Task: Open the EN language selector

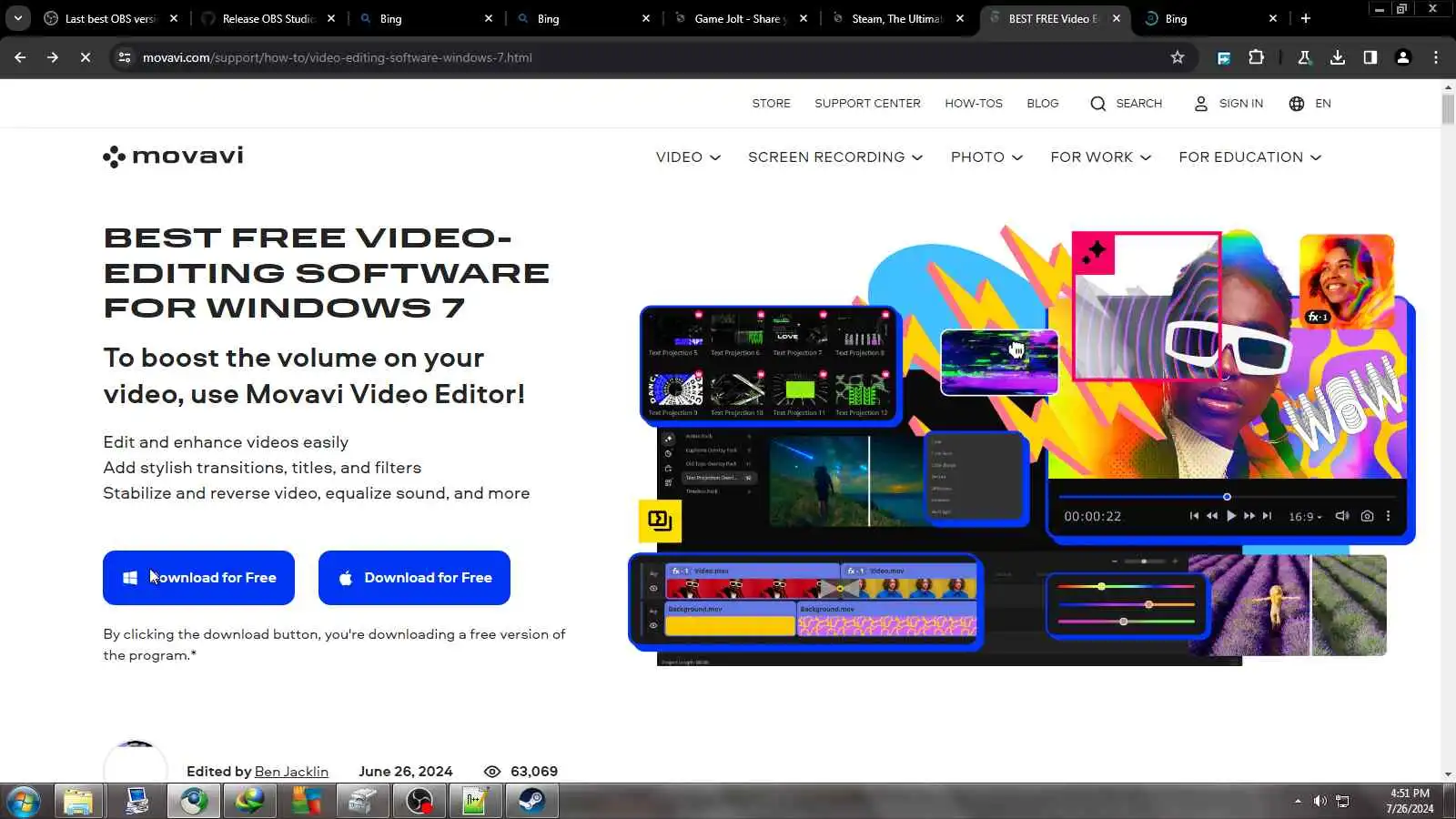Action: tap(1323, 104)
